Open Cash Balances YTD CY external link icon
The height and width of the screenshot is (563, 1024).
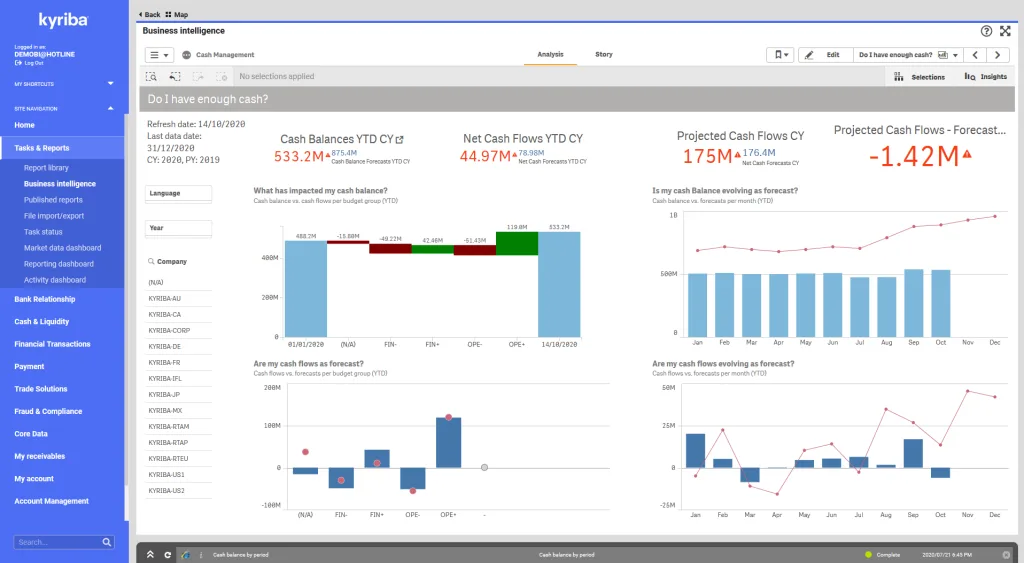[400, 140]
